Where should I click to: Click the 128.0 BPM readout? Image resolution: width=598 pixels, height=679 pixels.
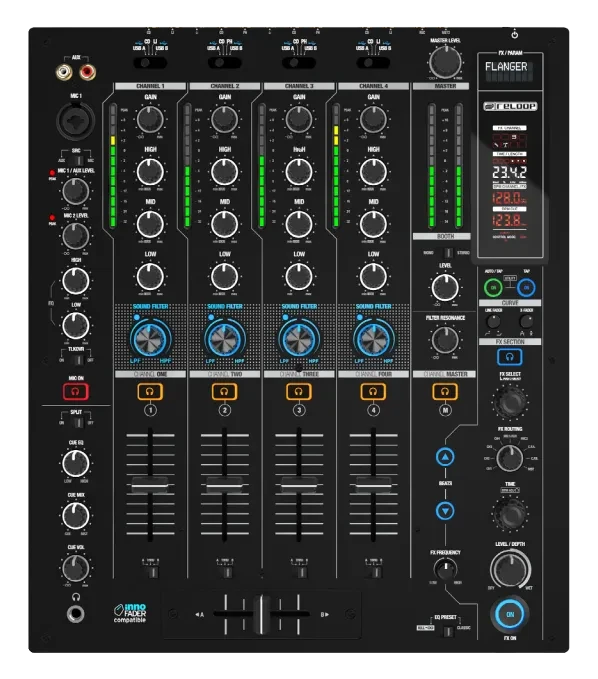pyautogui.click(x=509, y=198)
